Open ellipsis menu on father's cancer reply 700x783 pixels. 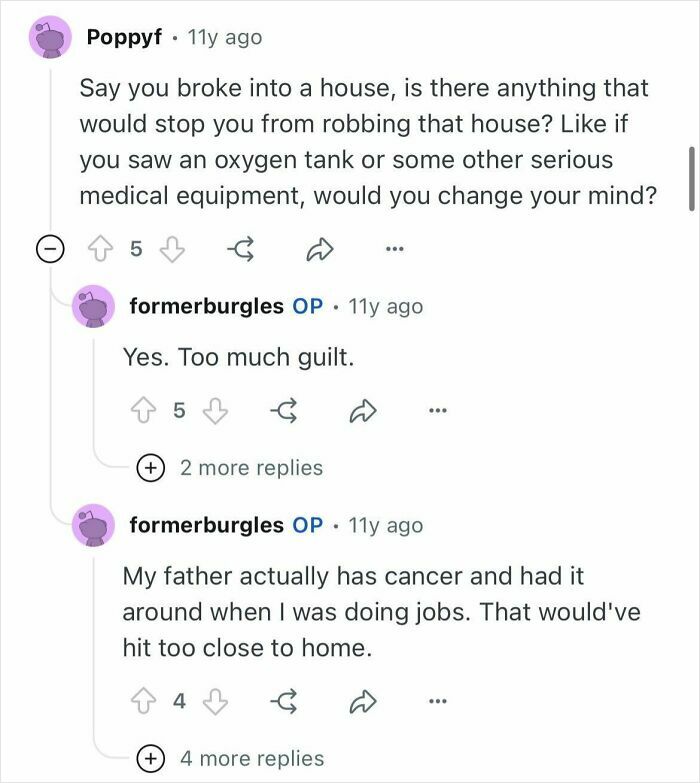436,701
